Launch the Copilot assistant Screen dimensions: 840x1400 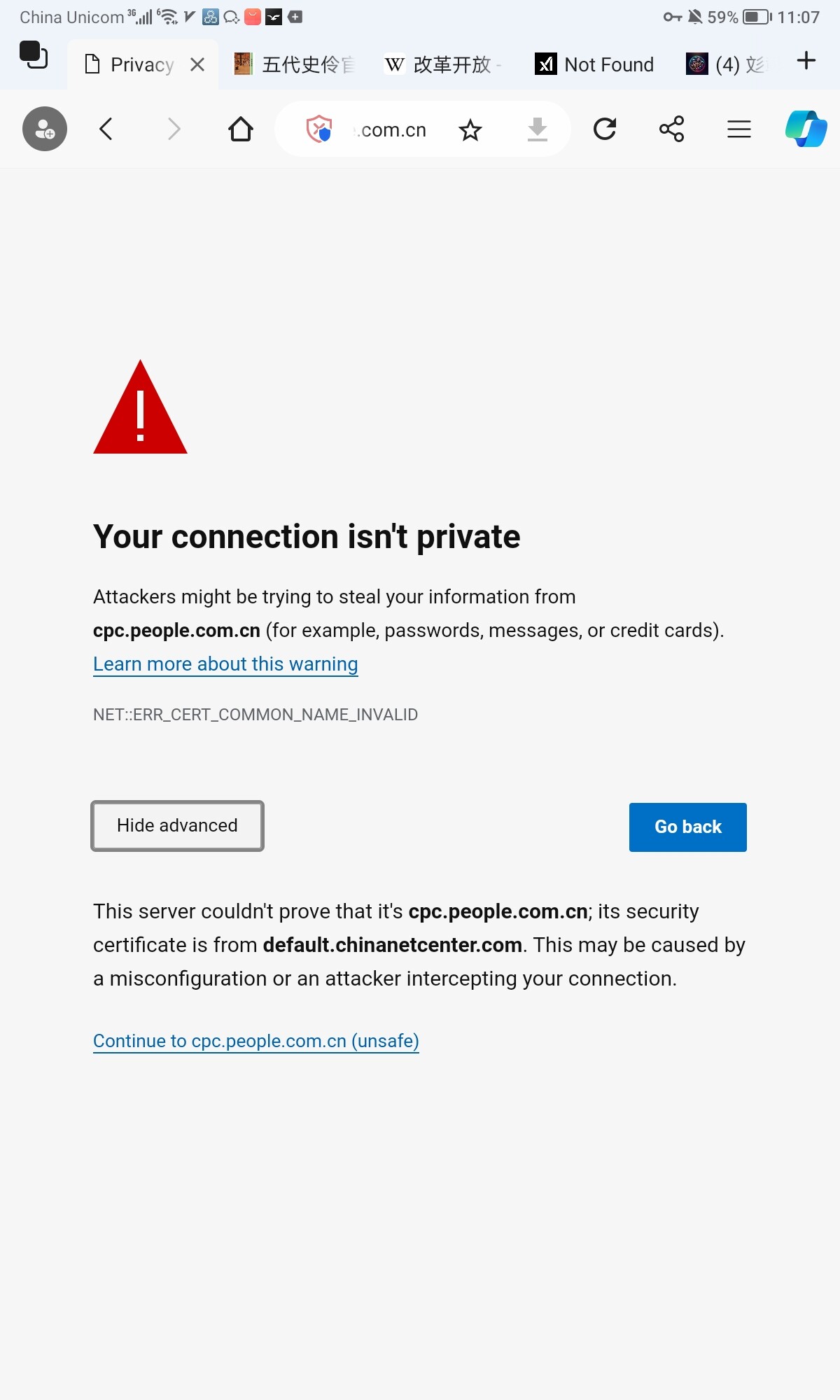(806, 129)
